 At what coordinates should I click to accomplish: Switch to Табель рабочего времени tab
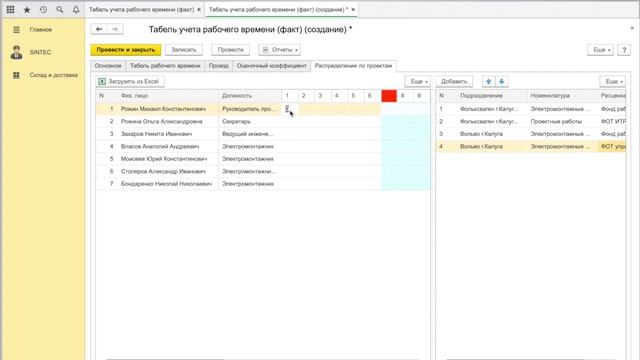coord(165,66)
